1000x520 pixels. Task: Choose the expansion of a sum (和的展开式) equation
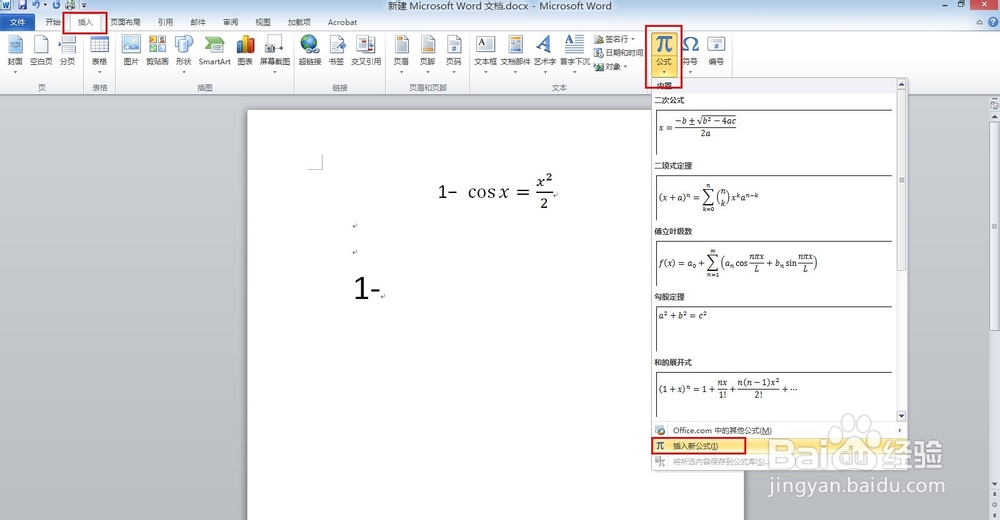tap(774, 394)
